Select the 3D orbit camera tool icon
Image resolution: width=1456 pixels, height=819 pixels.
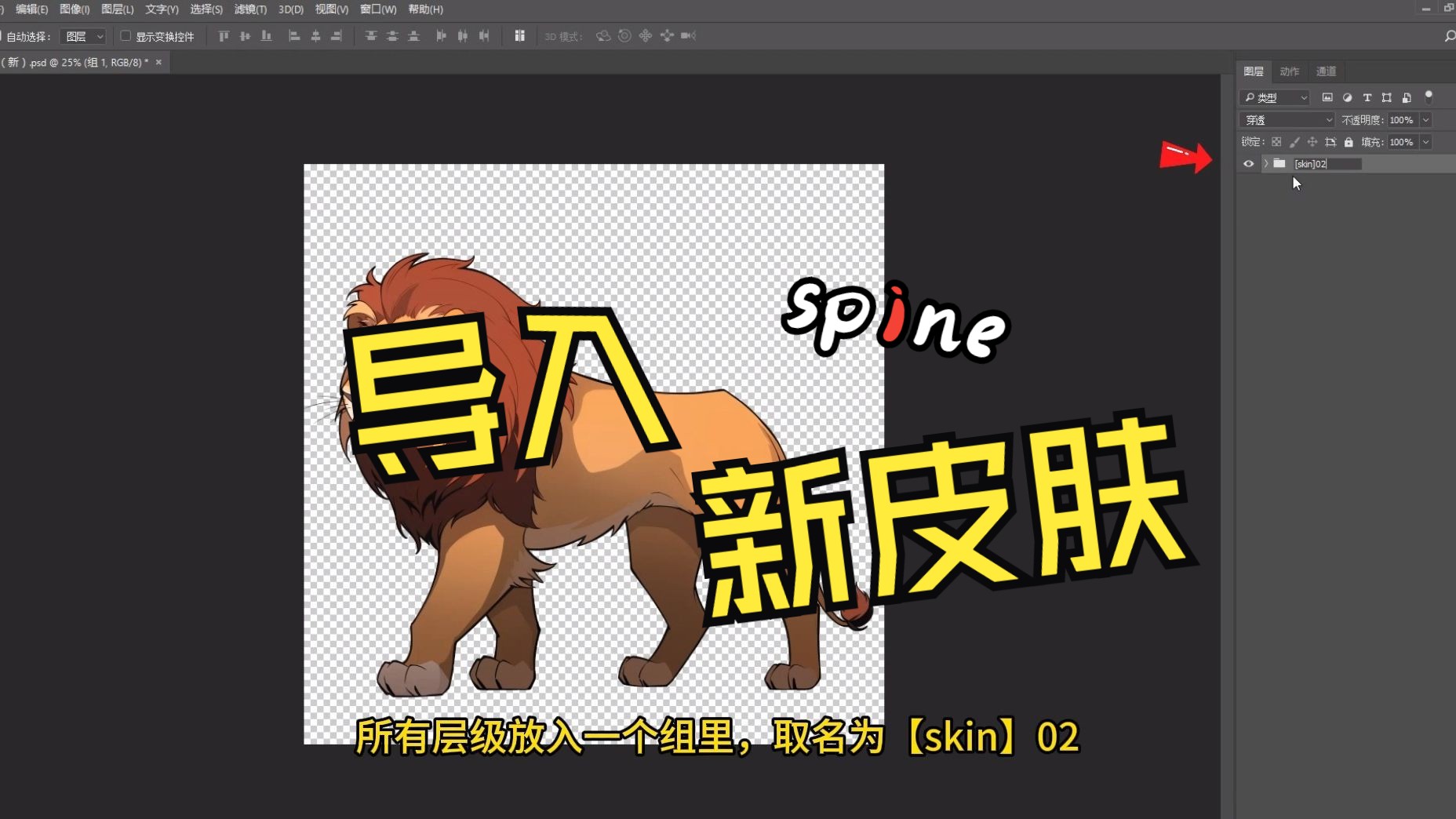[x=602, y=36]
